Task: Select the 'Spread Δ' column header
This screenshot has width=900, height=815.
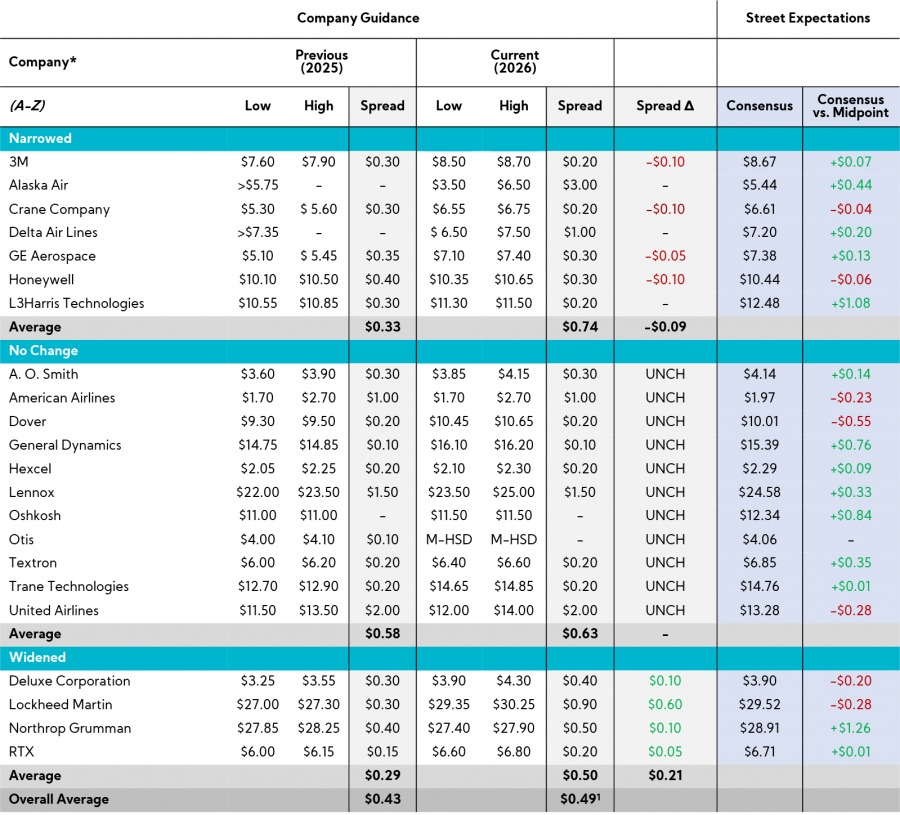Action: [665, 106]
